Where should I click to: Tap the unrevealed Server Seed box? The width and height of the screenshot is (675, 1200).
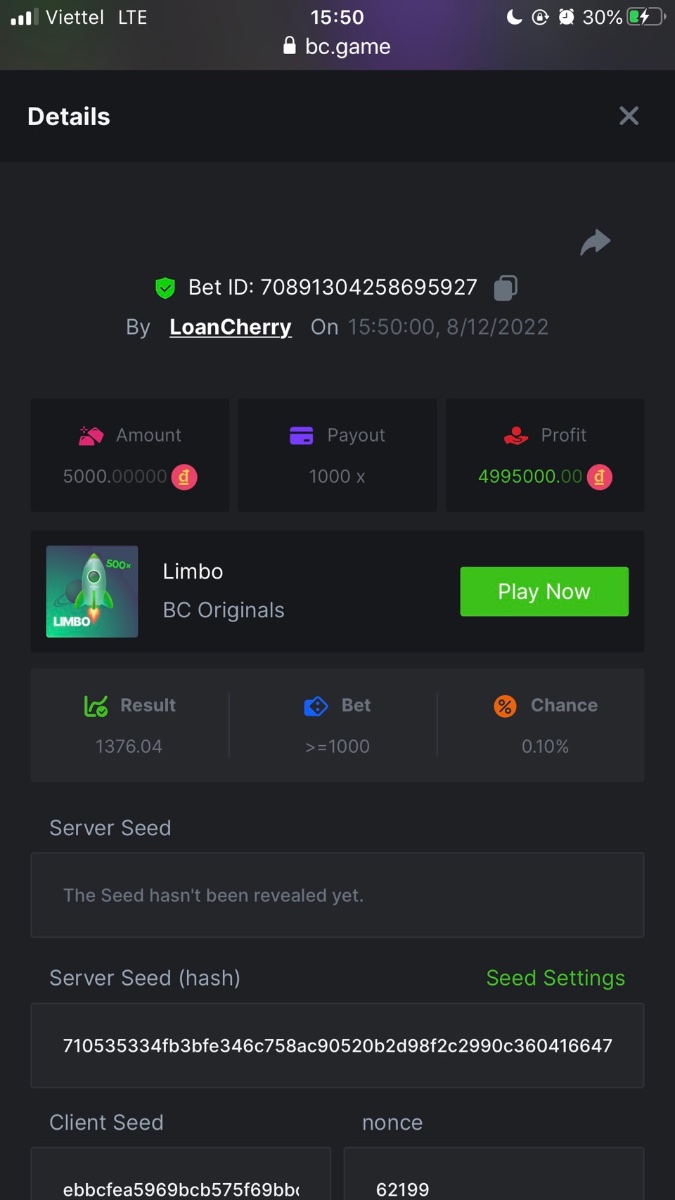pyautogui.click(x=337, y=895)
